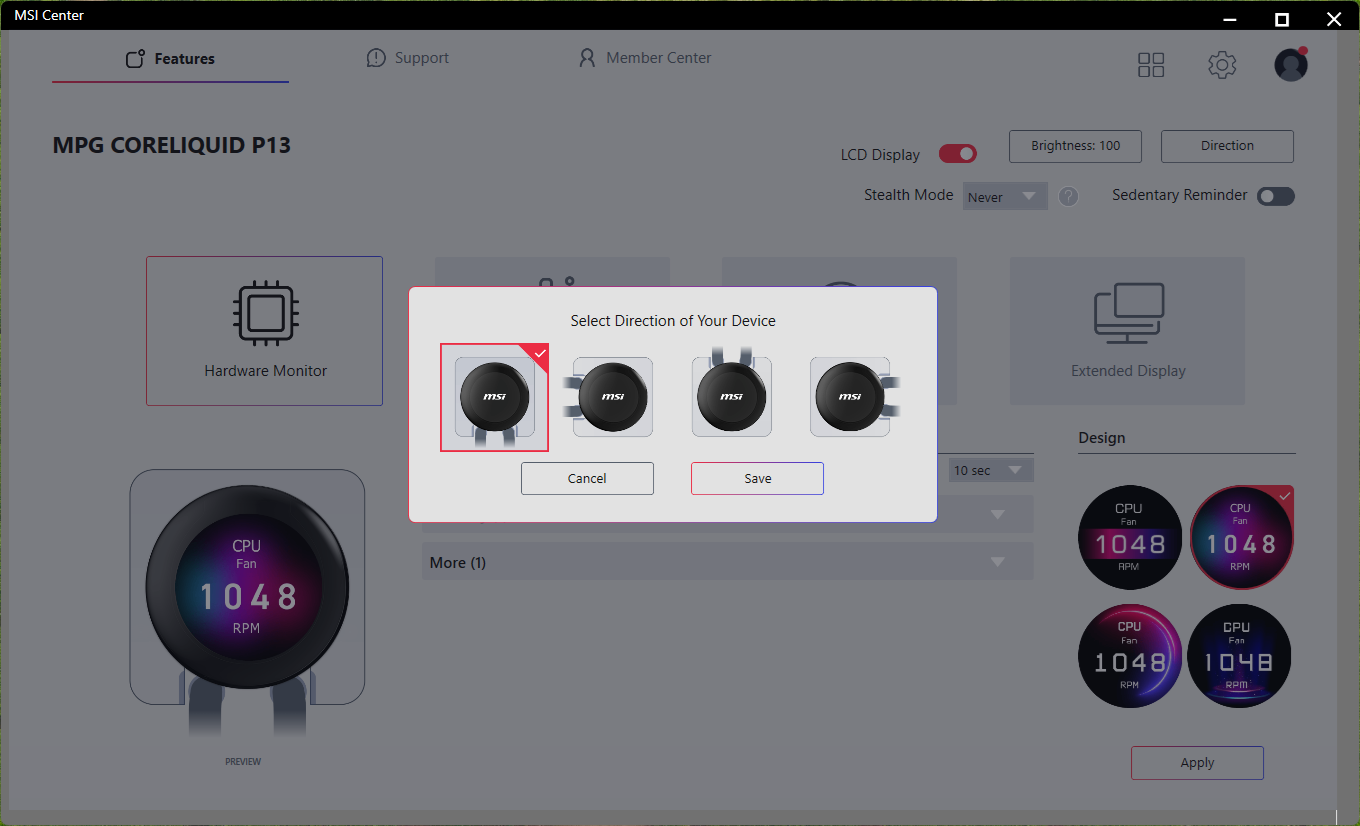Turn off the LCD Display switch

[957, 154]
